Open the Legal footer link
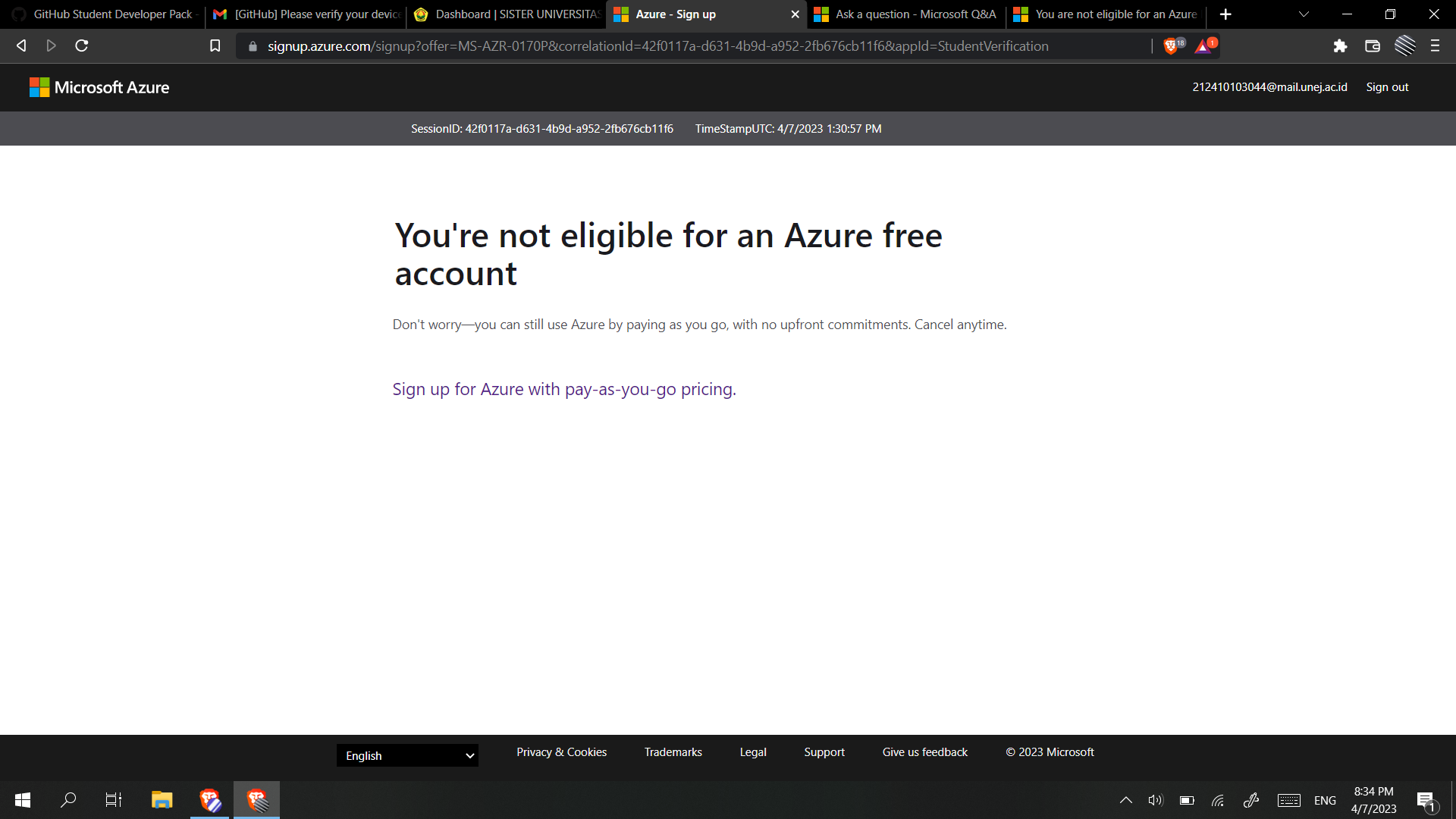The image size is (1456, 819). tap(753, 752)
